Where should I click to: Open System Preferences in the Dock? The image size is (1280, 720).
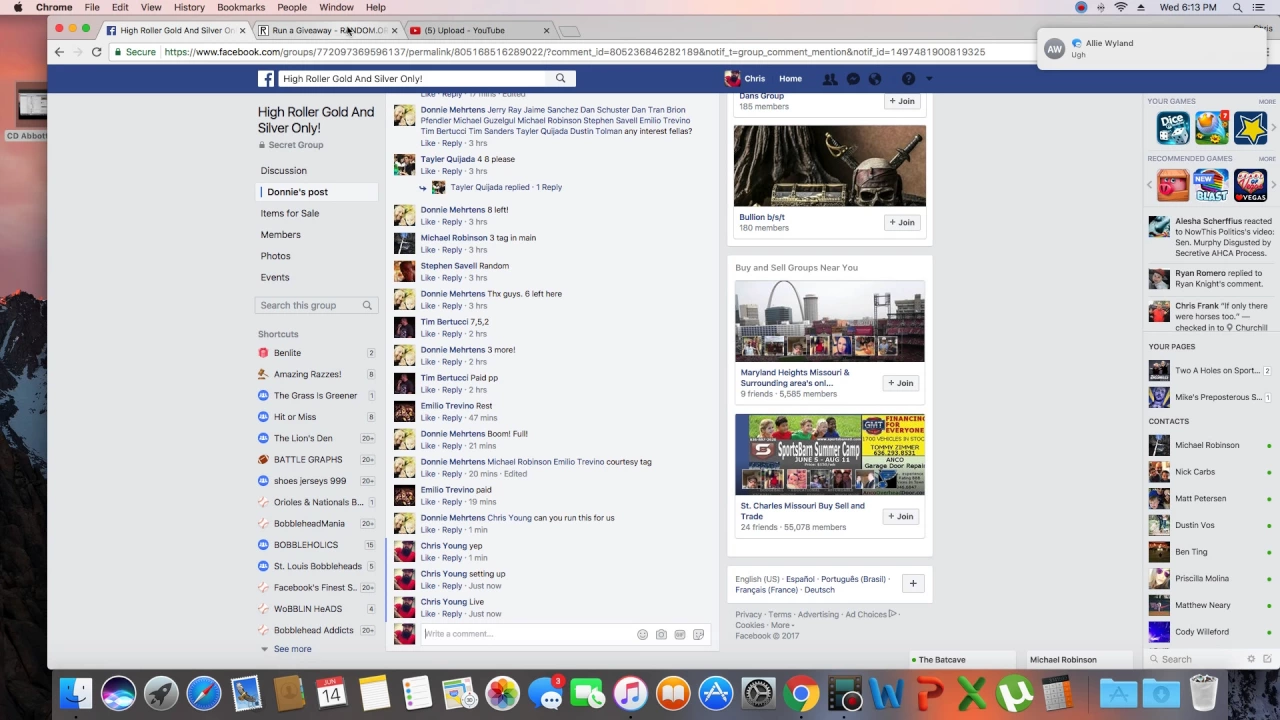758,693
